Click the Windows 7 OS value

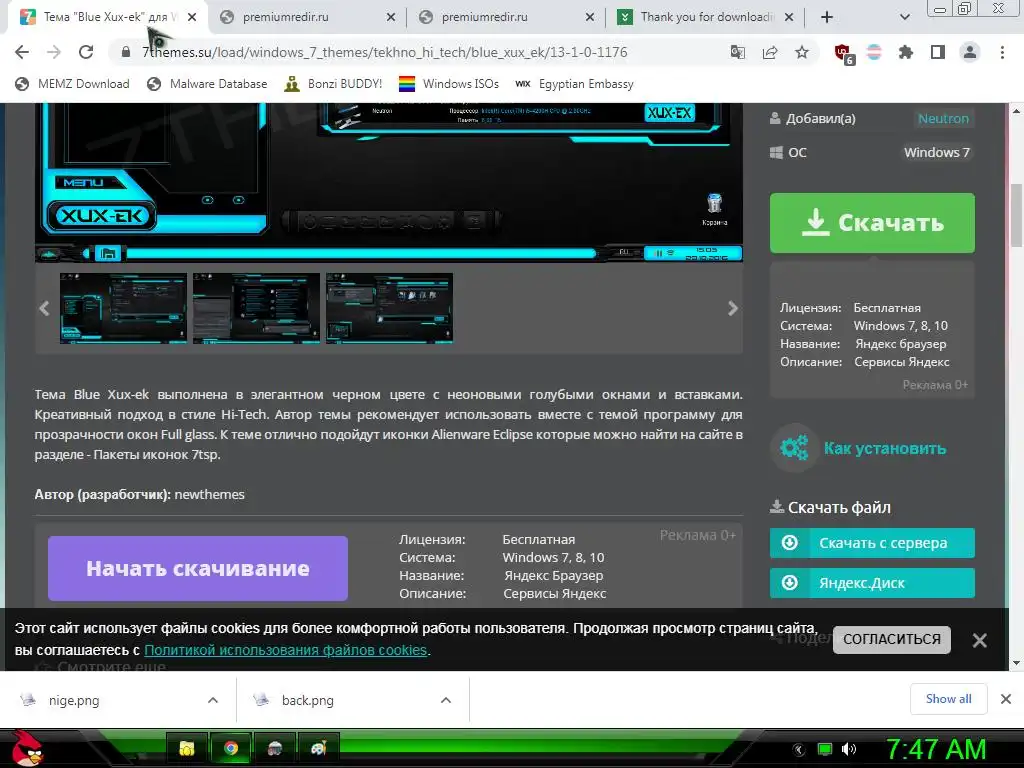tap(936, 152)
